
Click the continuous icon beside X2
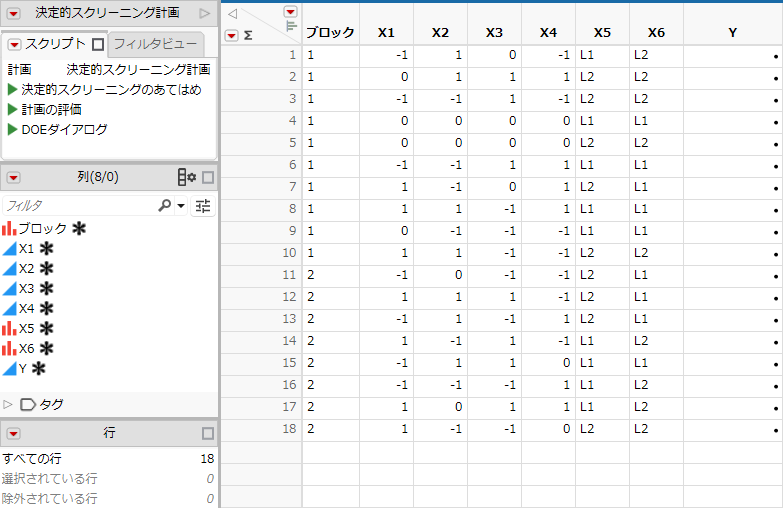pos(9,268)
